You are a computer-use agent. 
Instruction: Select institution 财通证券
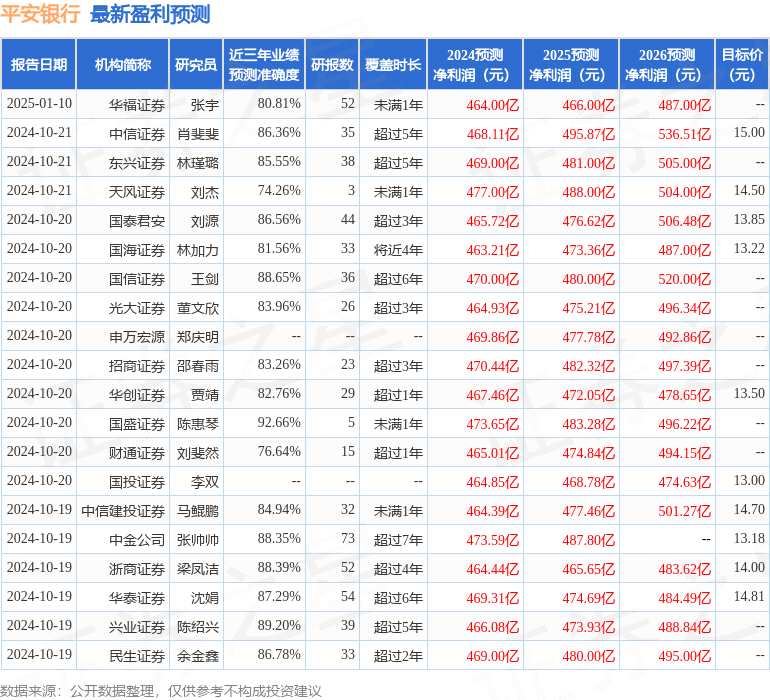[x=137, y=452]
